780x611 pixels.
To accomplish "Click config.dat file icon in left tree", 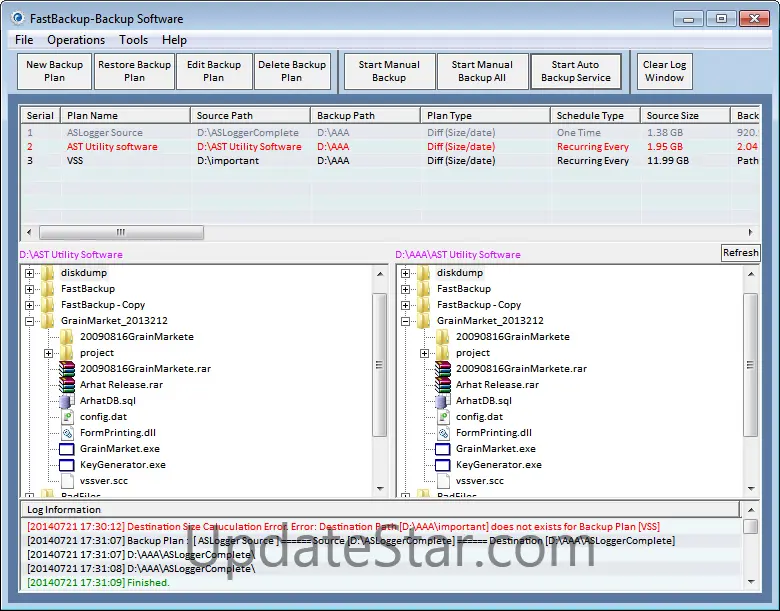I will pyautogui.click(x=67, y=416).
